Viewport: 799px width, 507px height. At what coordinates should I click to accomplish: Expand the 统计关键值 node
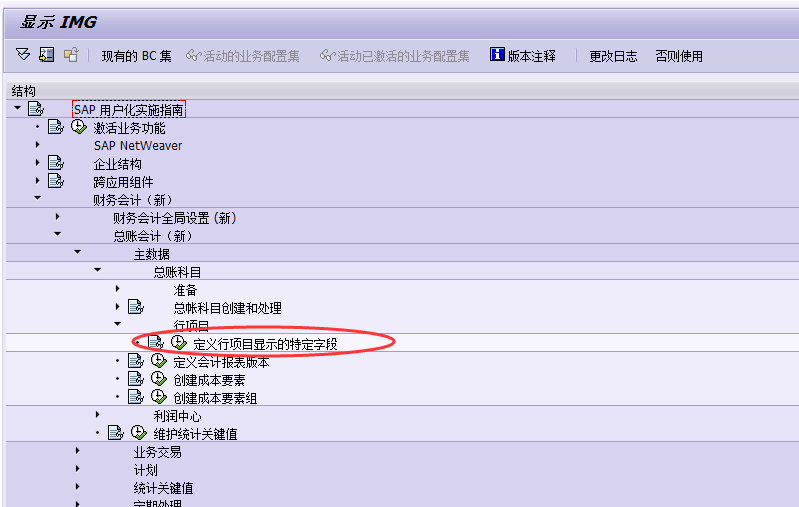77,487
